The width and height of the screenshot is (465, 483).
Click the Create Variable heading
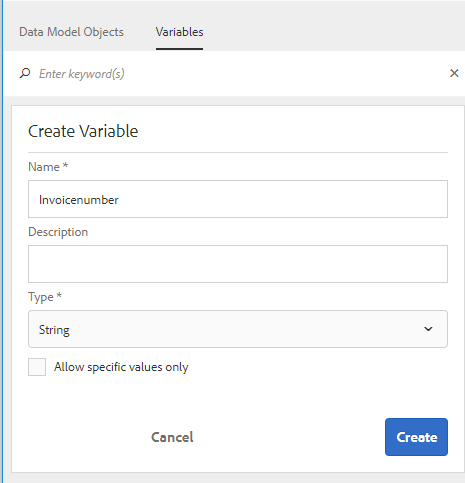[x=83, y=131]
